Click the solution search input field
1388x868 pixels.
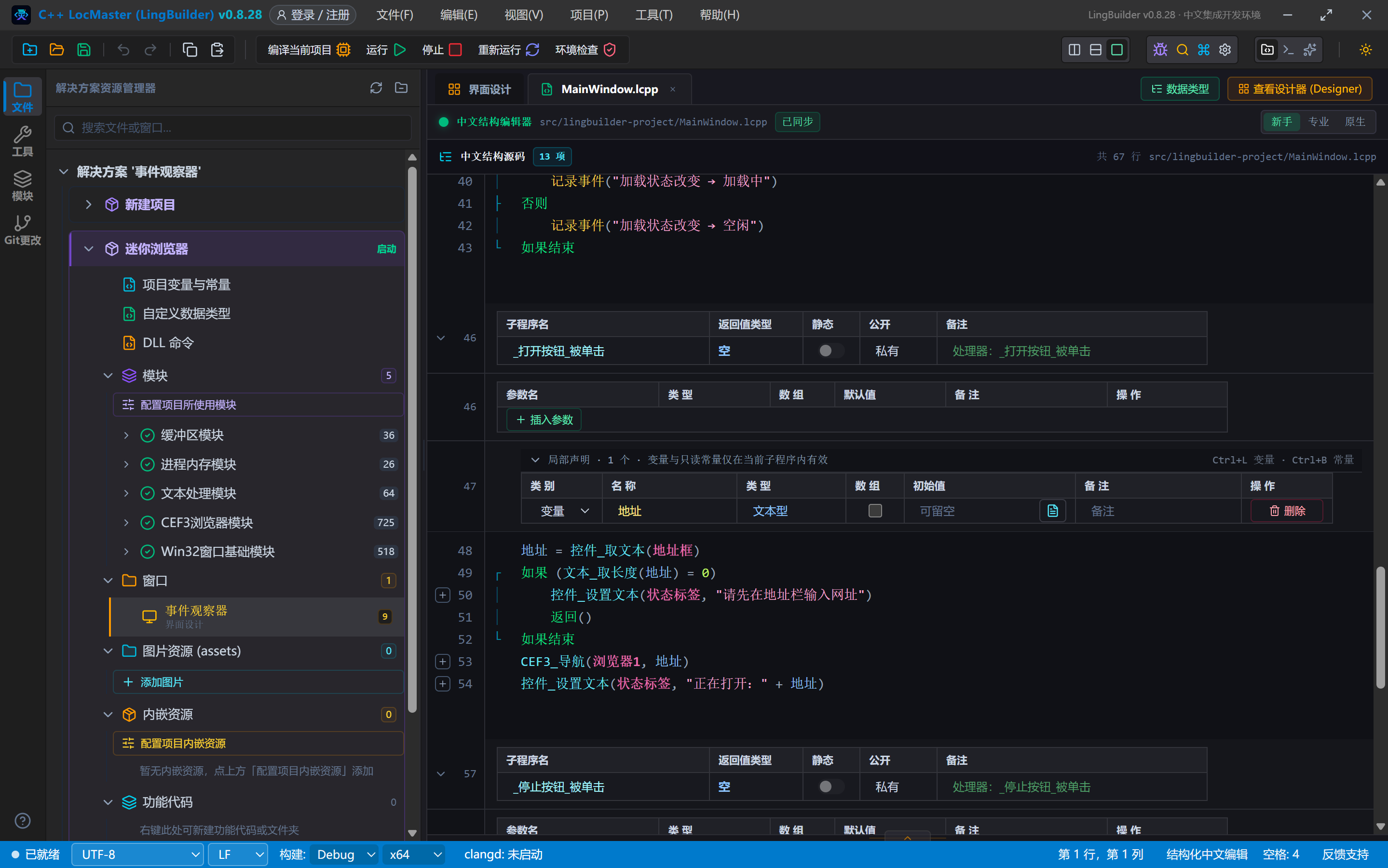[x=233, y=127]
